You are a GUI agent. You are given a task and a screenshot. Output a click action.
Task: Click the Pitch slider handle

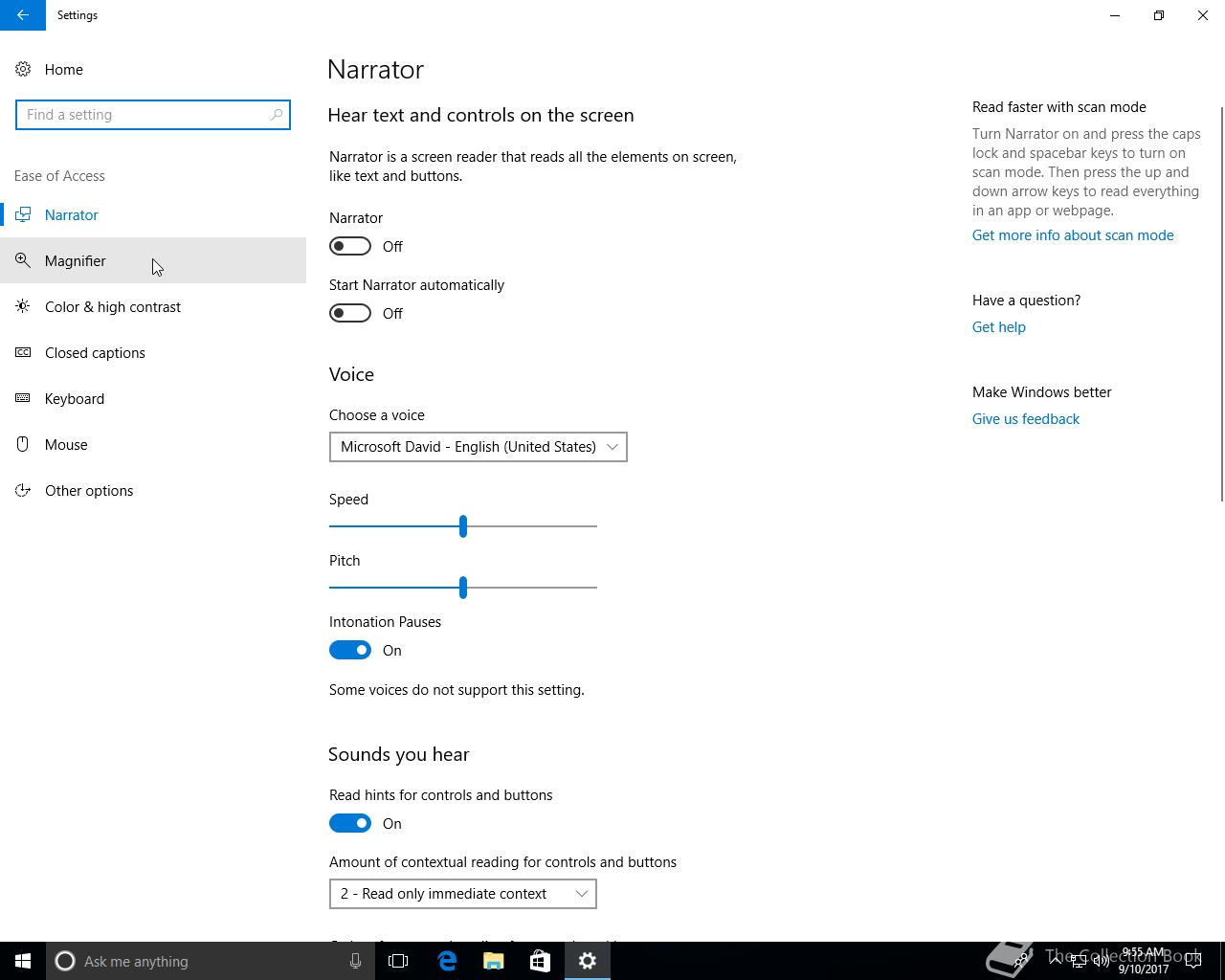click(x=463, y=588)
